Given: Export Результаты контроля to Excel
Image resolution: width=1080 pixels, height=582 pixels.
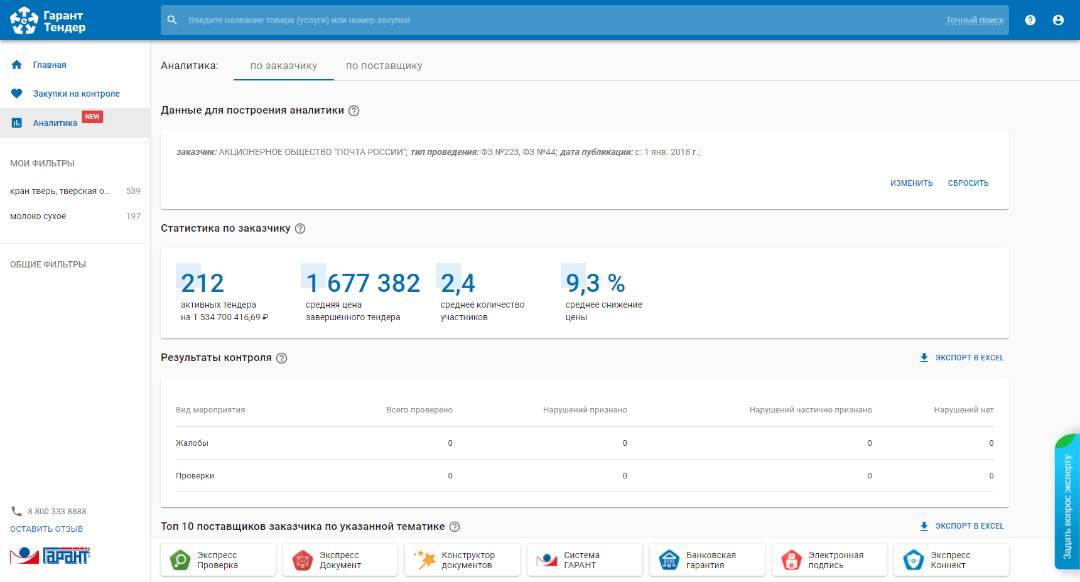Looking at the screenshot, I should coord(961,357).
